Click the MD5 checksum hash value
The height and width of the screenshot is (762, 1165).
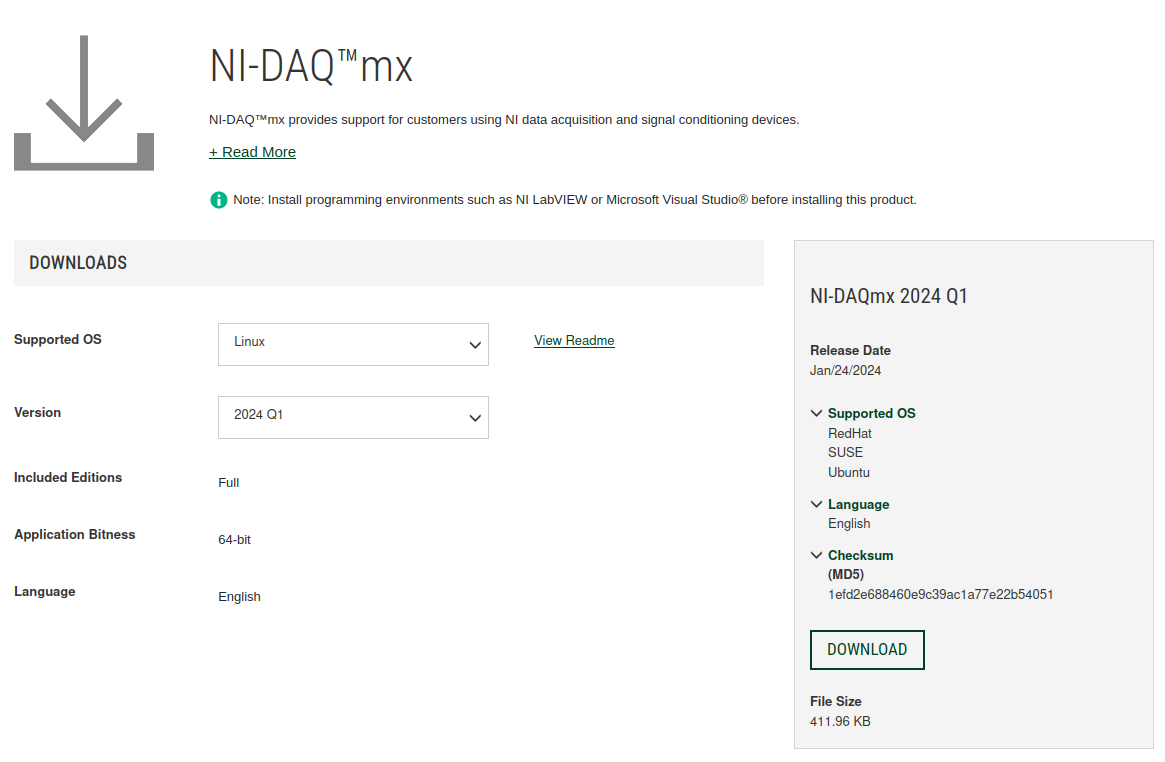pyautogui.click(x=940, y=594)
